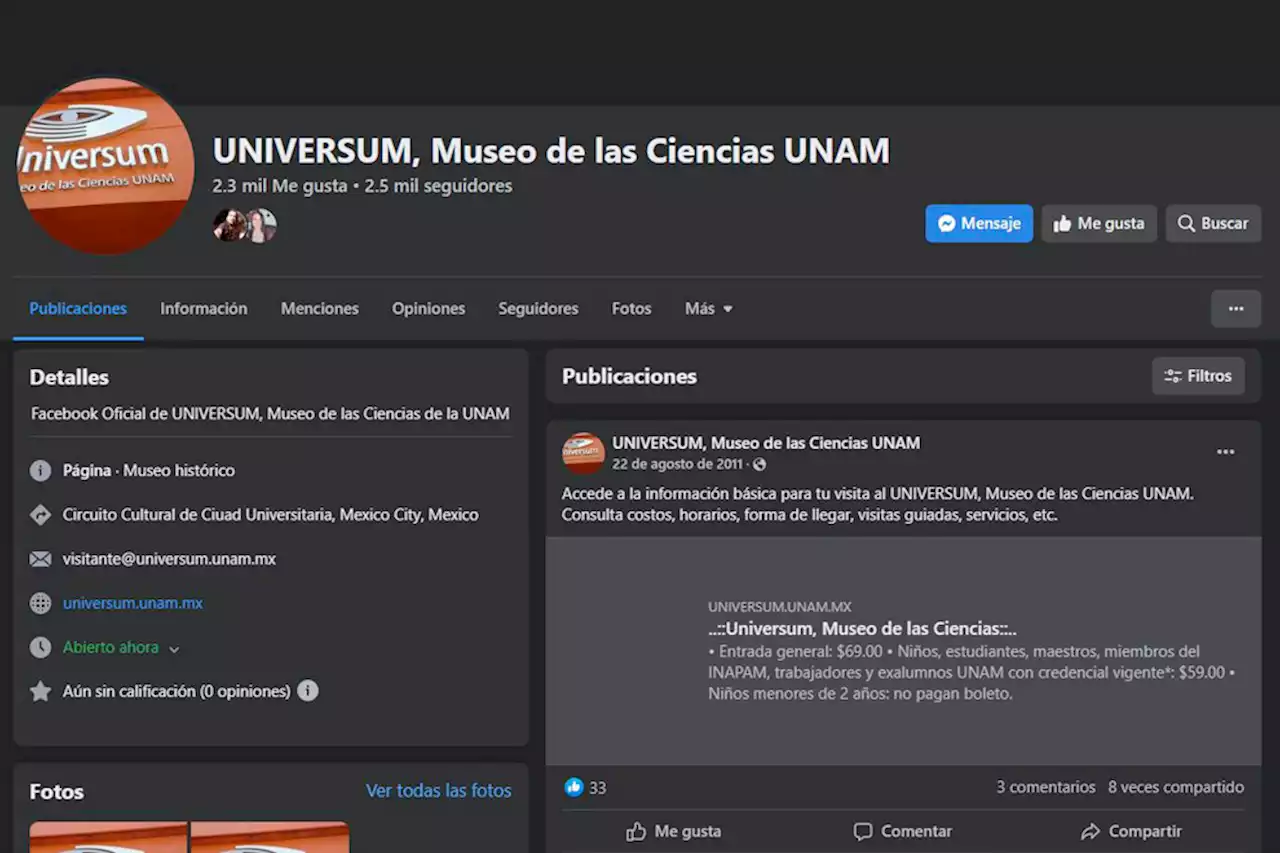The width and height of the screenshot is (1280, 853).
Task: Open the Universum, Museo de las Ciencias link preview
Action: (903, 651)
